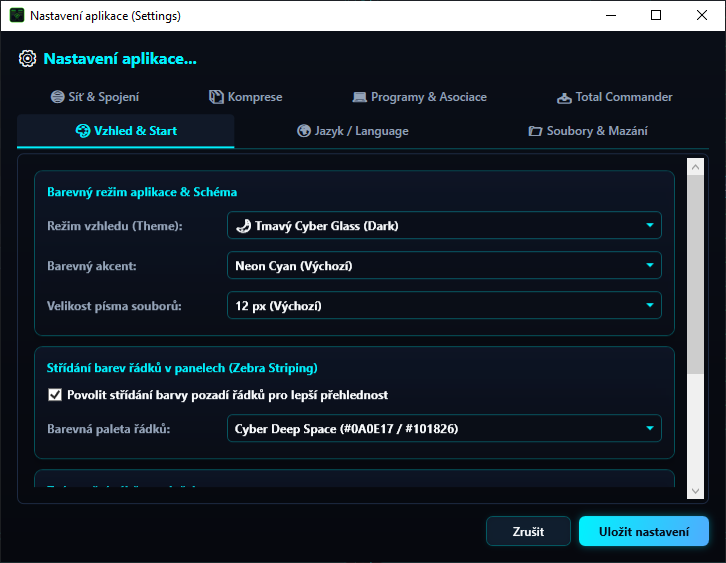Screen dimensions: 726x563
Task: Click the Barevná paleta řádků label
Action: coord(109,429)
